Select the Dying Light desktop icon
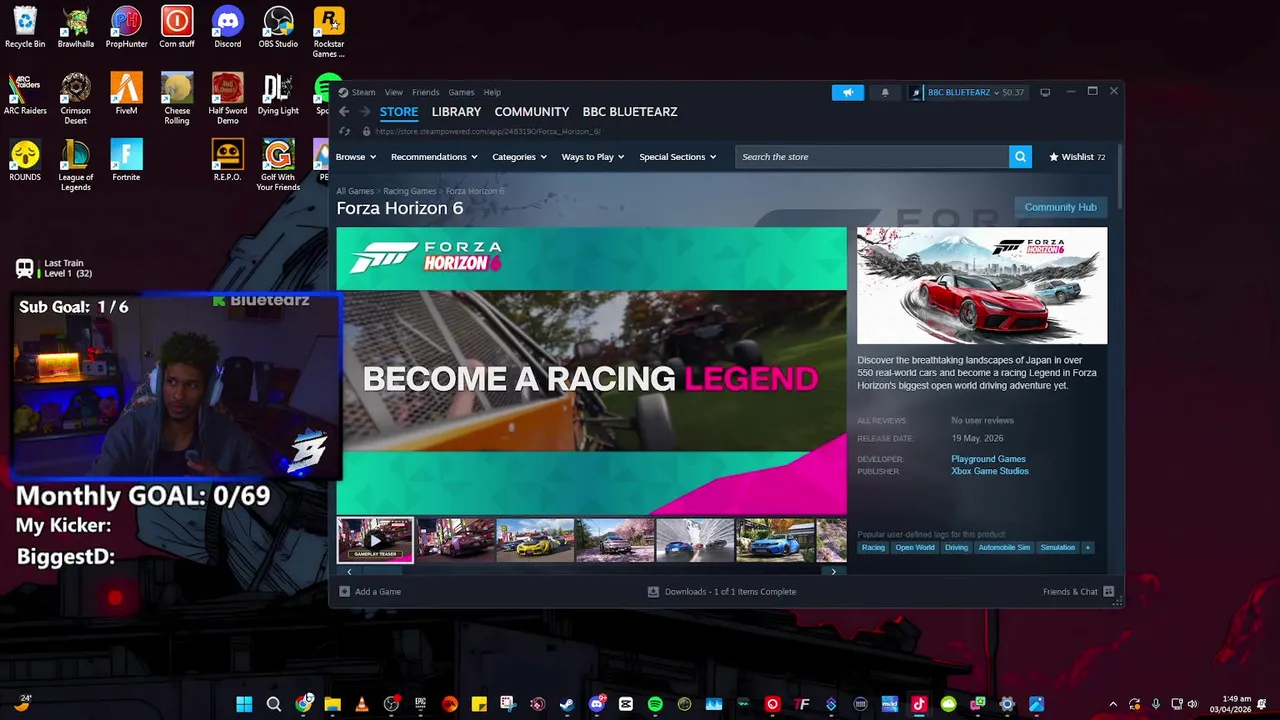Screen dimensions: 1280x720 tap(278, 94)
